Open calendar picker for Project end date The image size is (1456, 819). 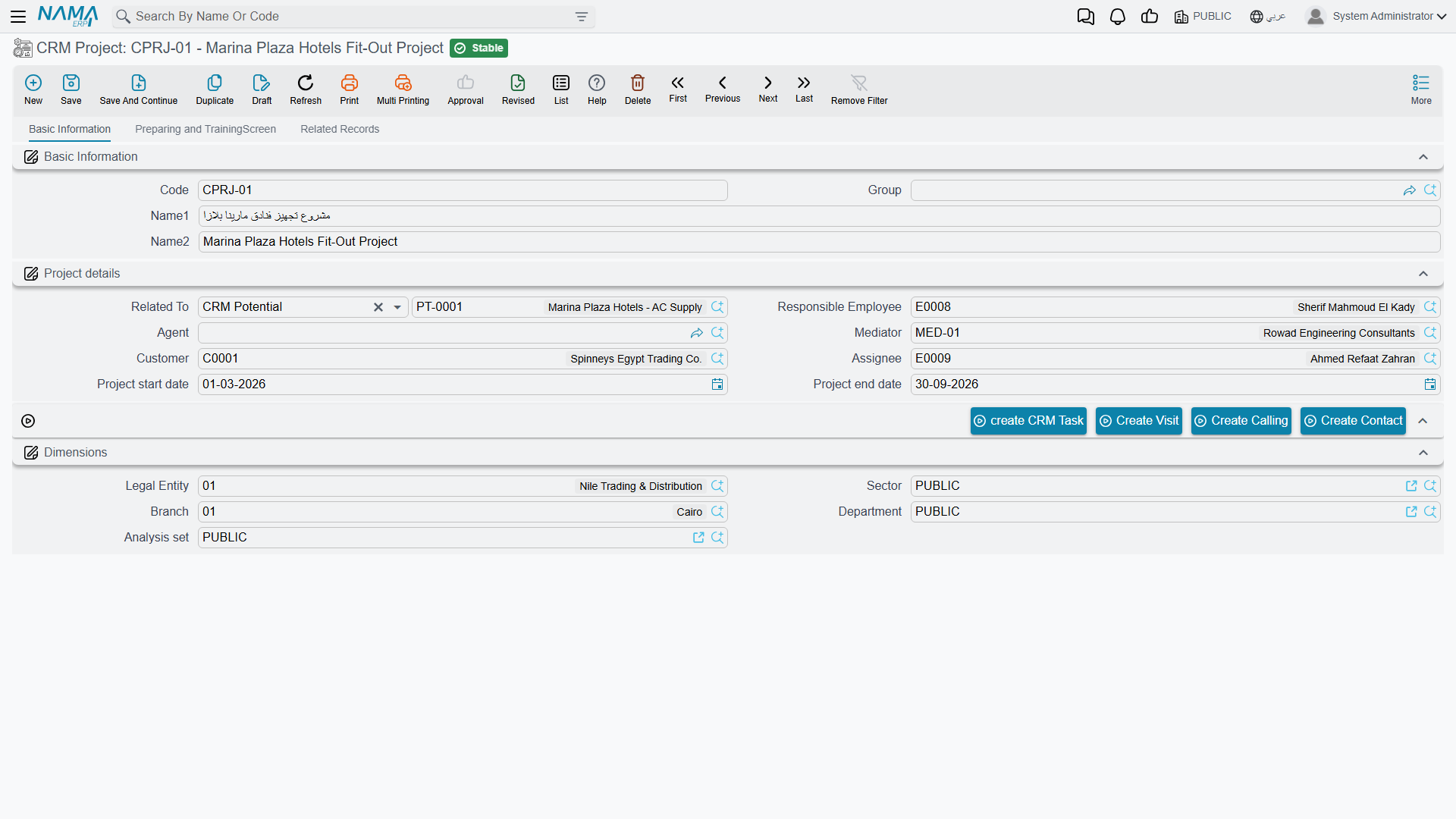coord(1430,384)
